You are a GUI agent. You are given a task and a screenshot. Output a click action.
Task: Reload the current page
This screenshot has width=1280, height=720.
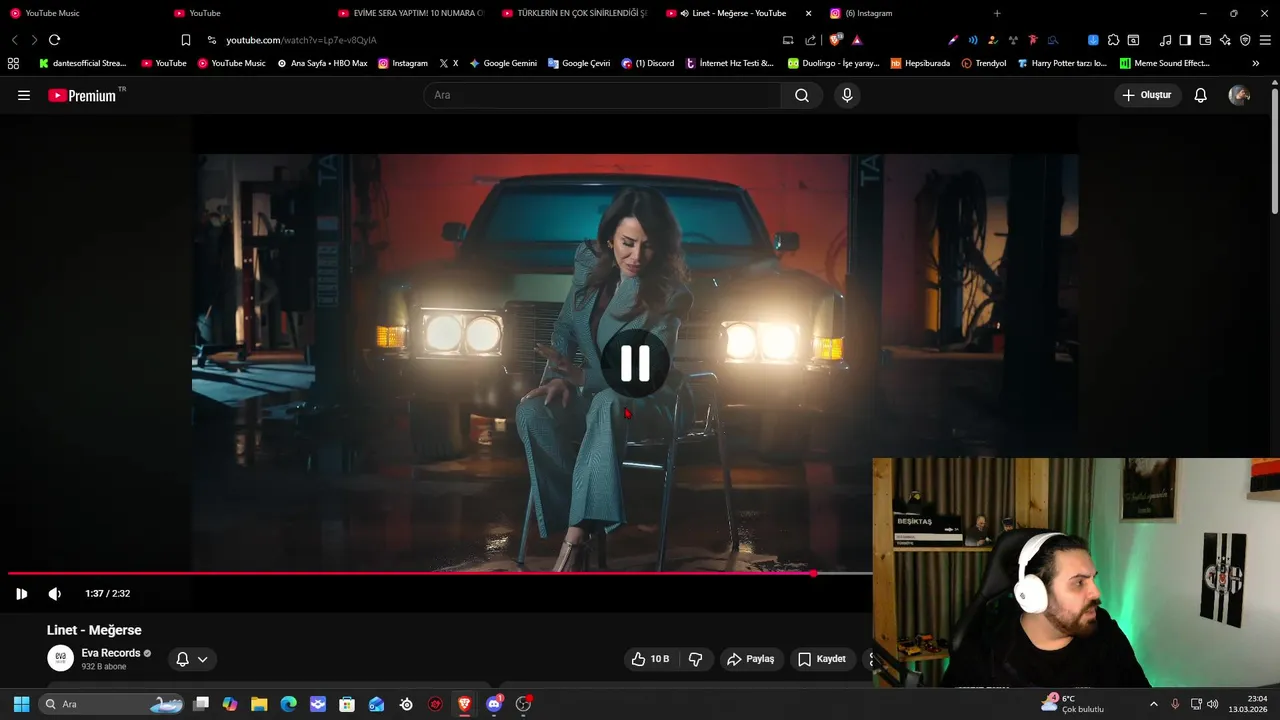(x=54, y=40)
